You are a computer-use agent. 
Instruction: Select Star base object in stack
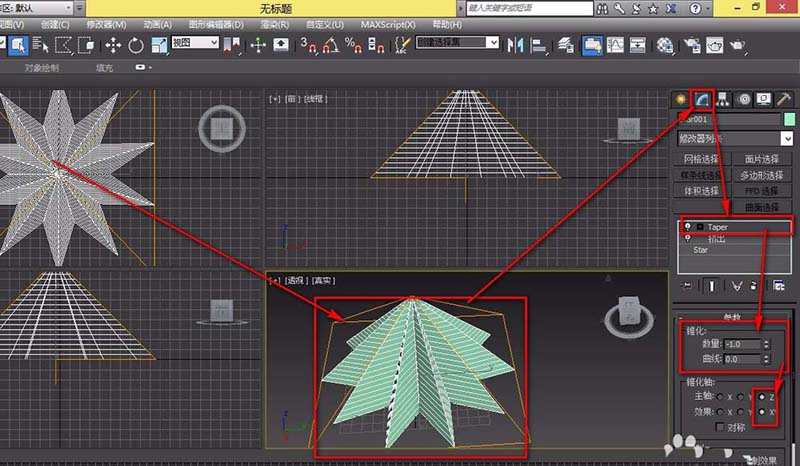click(701, 250)
